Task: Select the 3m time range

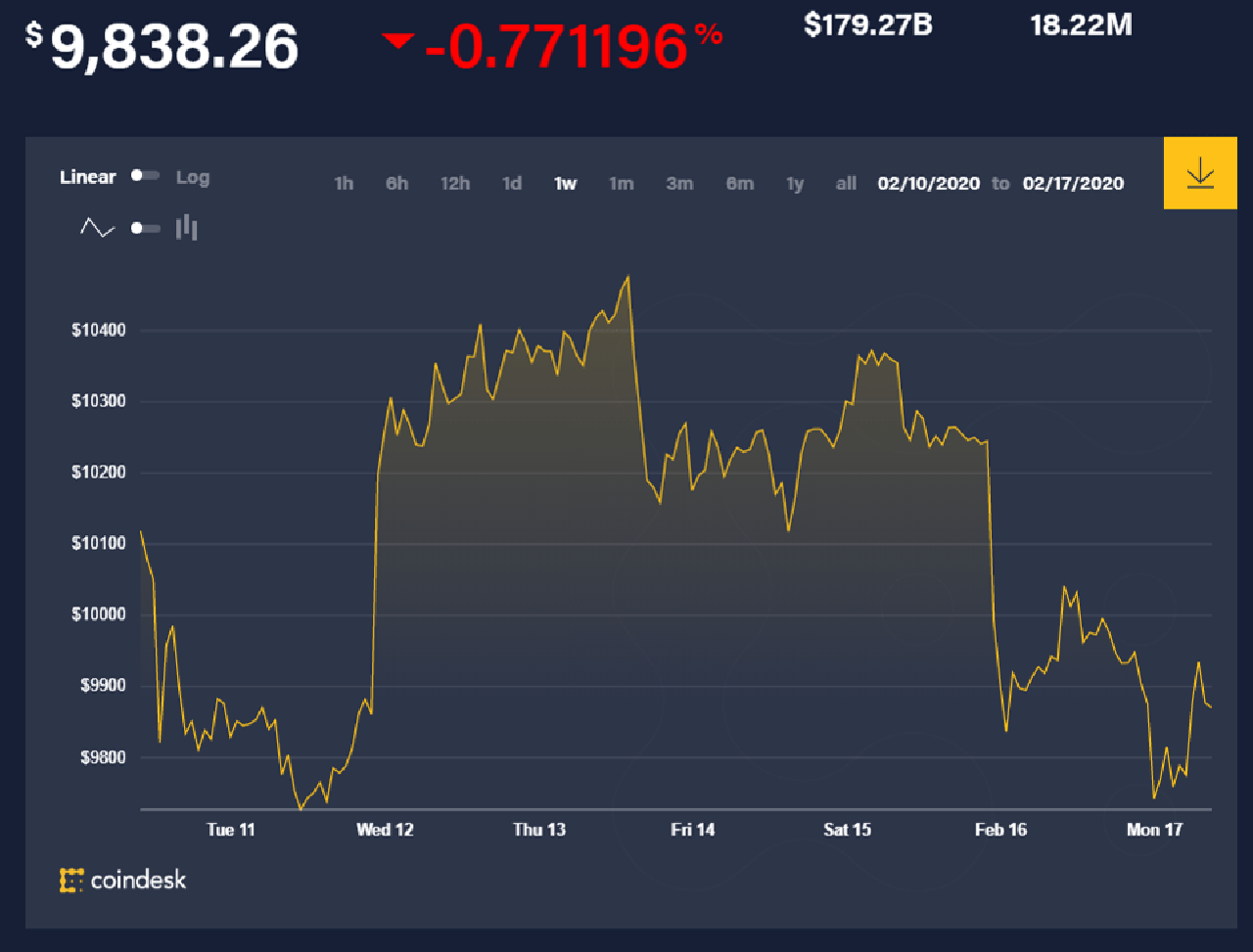Action: click(679, 183)
